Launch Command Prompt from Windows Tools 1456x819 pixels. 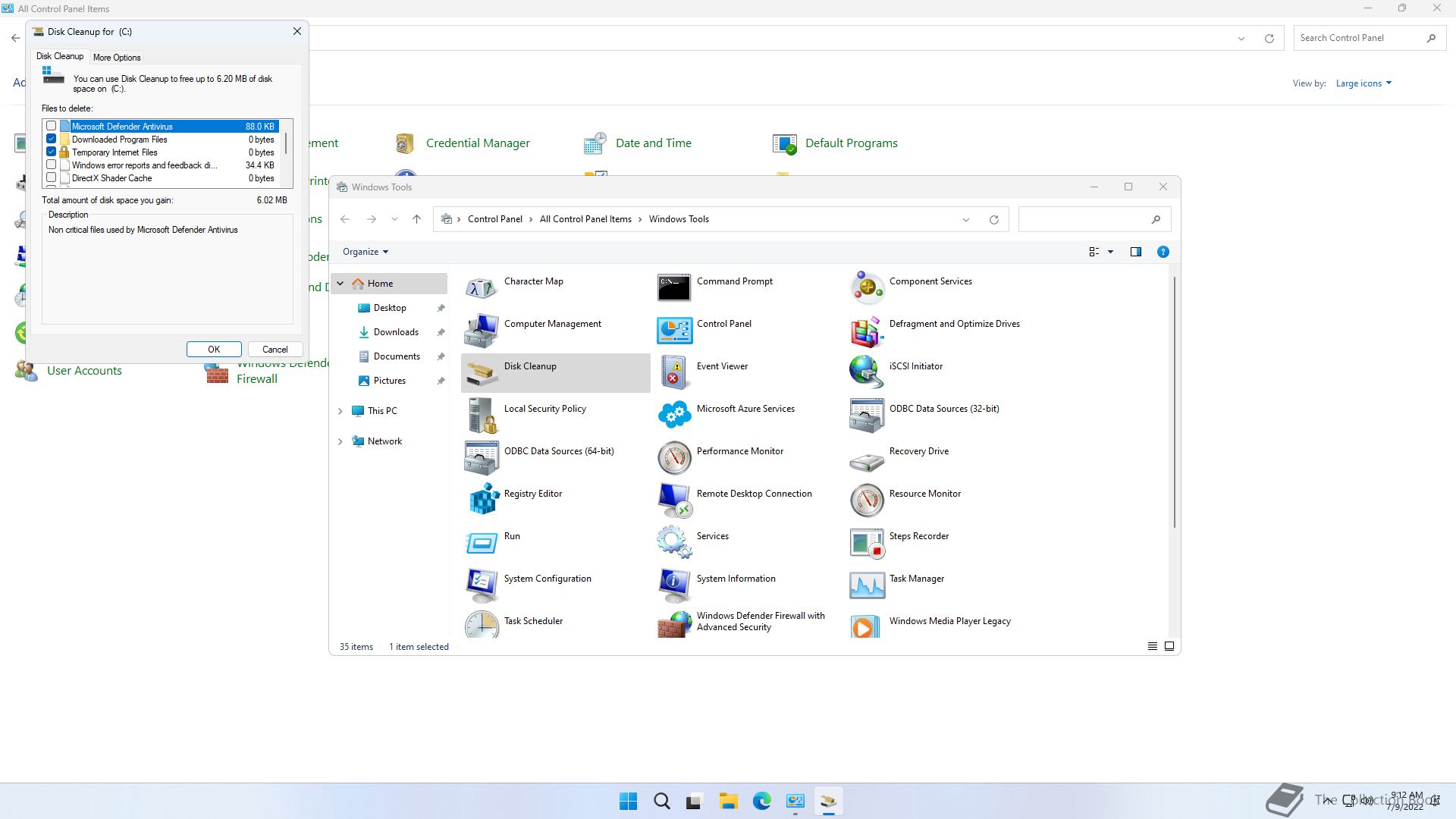(x=674, y=288)
